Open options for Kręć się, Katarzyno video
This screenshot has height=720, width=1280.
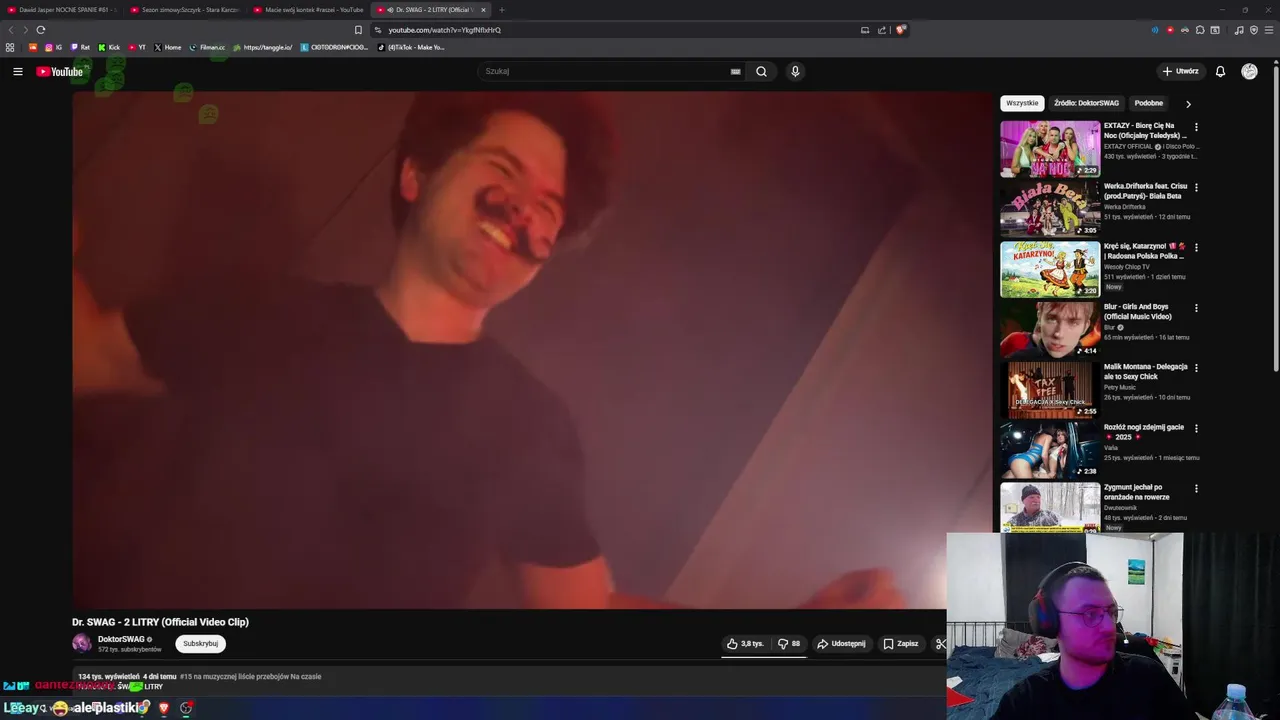pos(1196,247)
